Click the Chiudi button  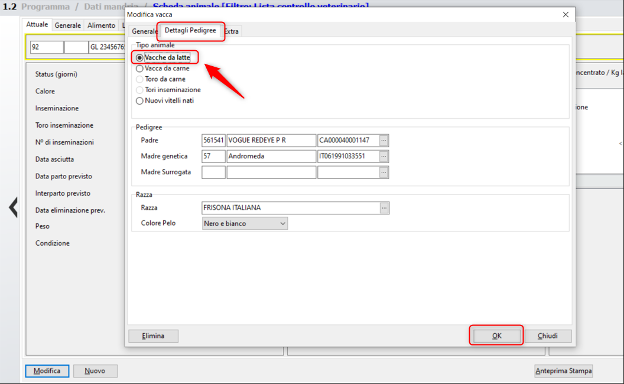tap(548, 336)
